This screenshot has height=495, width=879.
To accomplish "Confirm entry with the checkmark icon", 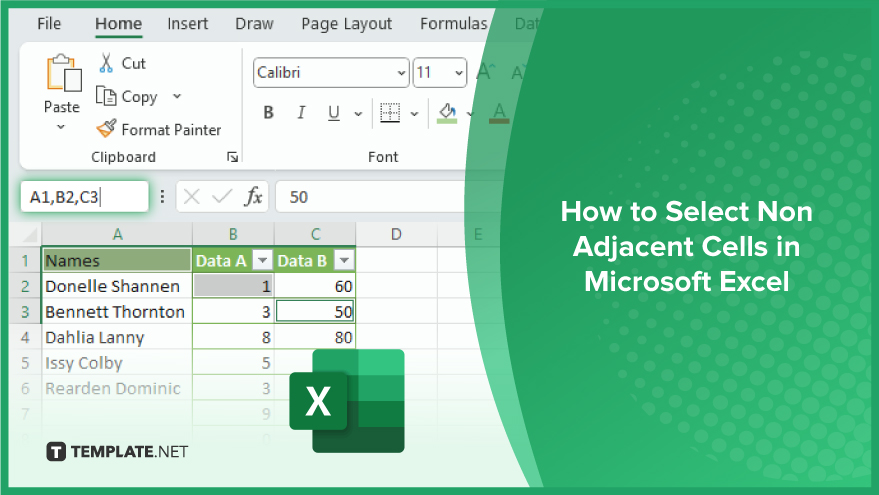I will point(222,197).
